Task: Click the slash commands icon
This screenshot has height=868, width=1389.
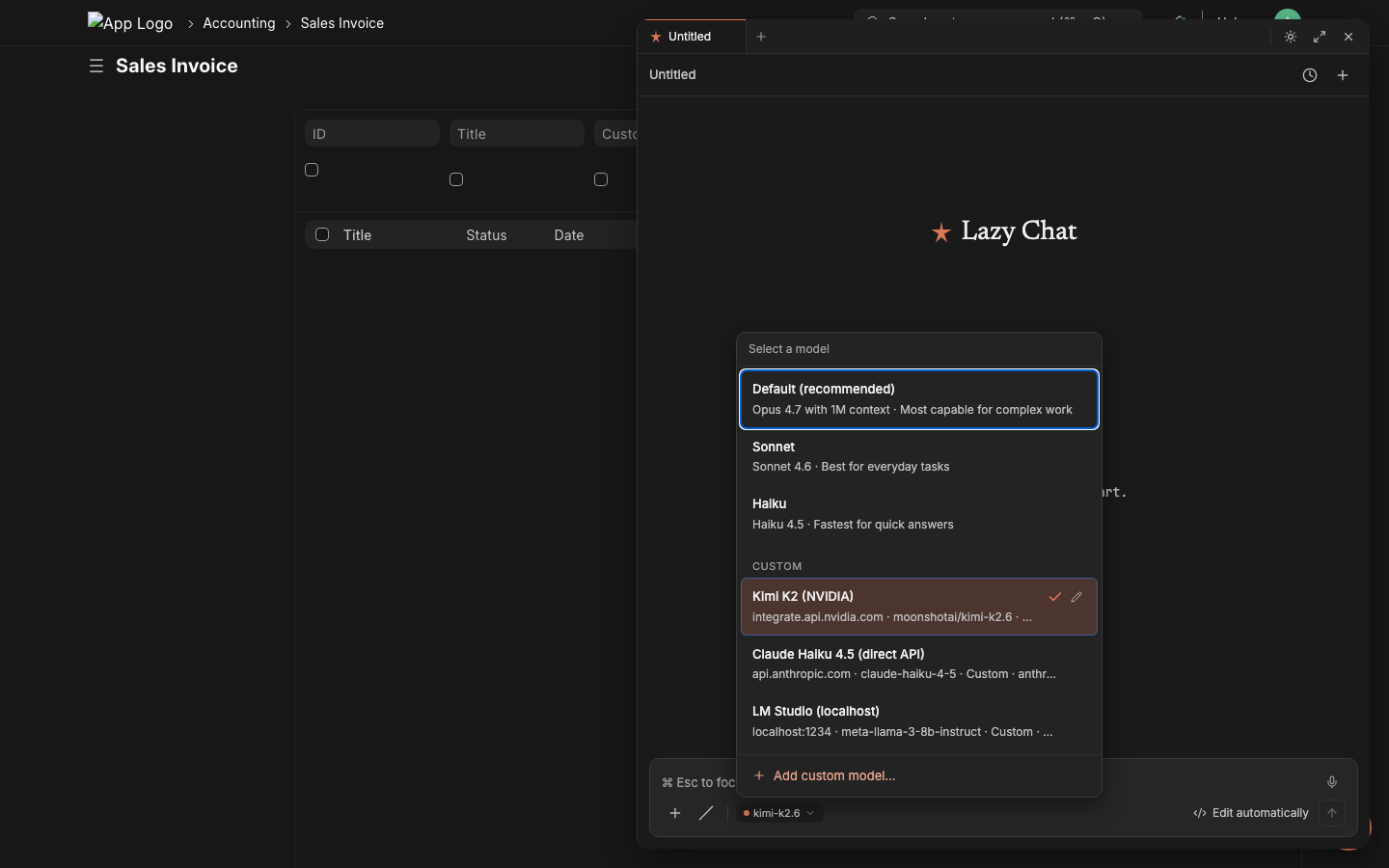Action: pos(706,813)
